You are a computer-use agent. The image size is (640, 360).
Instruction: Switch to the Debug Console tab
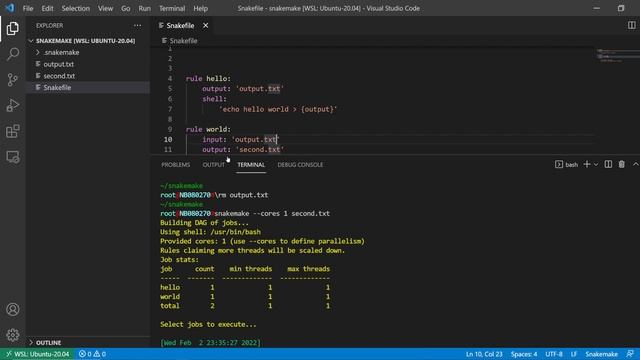300,165
